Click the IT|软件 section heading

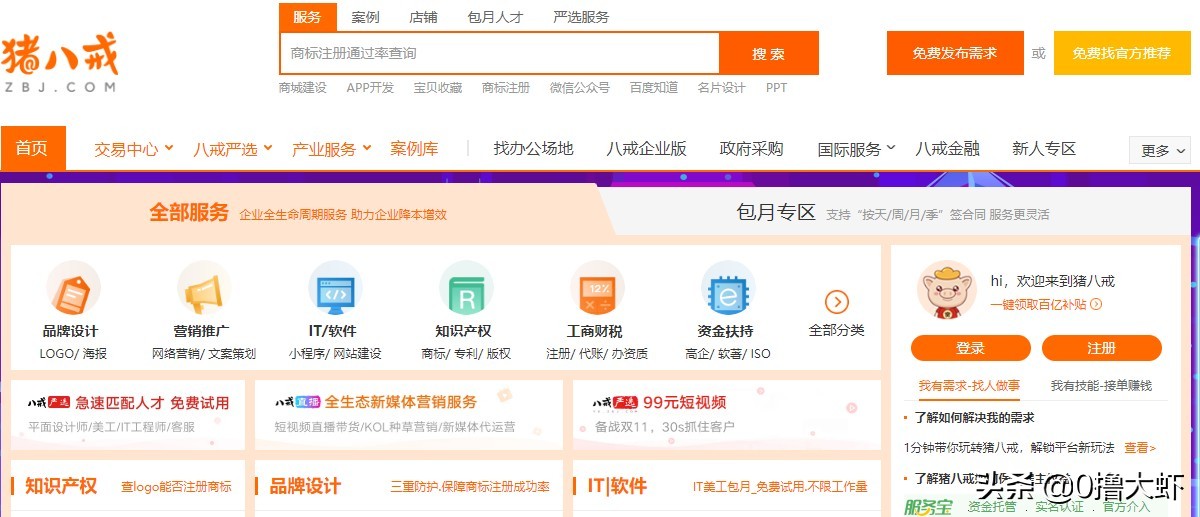click(x=617, y=486)
